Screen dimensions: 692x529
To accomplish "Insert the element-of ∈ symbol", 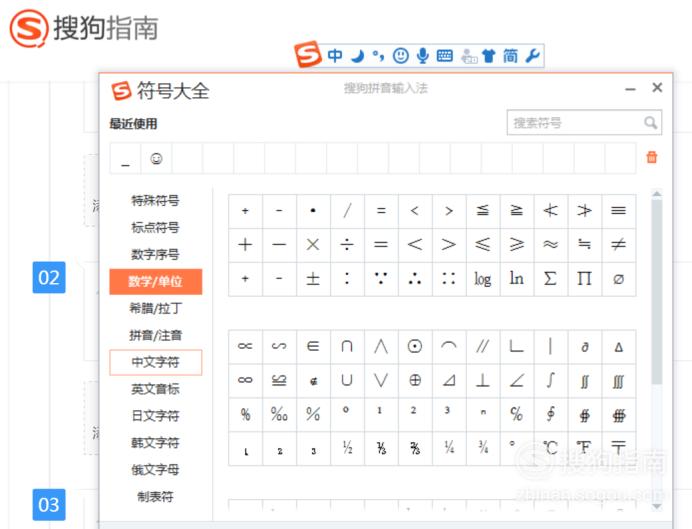I will (x=313, y=346).
